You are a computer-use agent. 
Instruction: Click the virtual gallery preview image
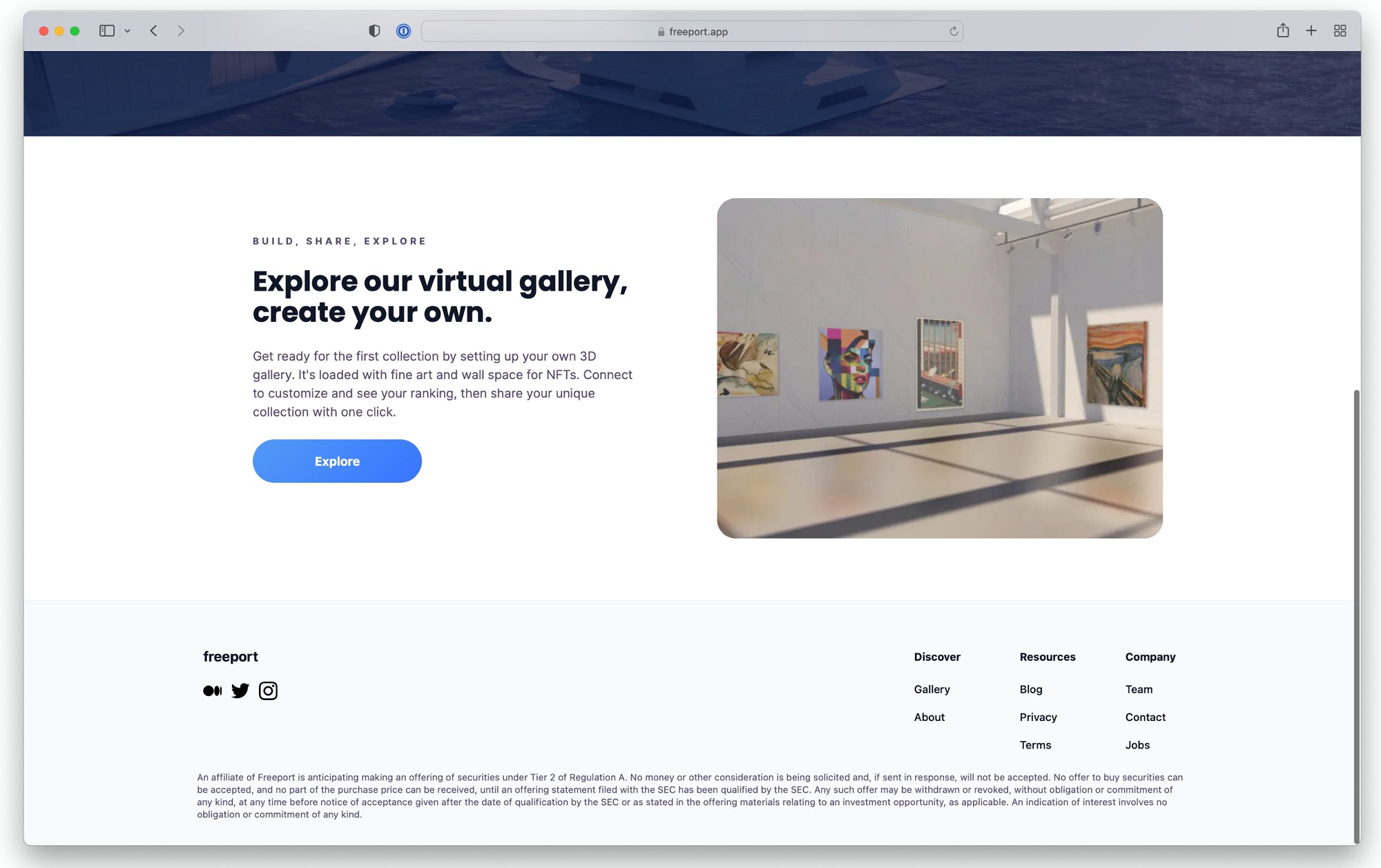coord(940,368)
